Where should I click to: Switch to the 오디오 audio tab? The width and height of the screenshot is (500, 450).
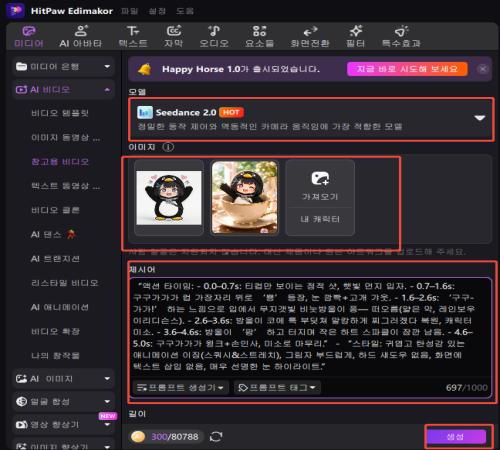[x=214, y=36]
